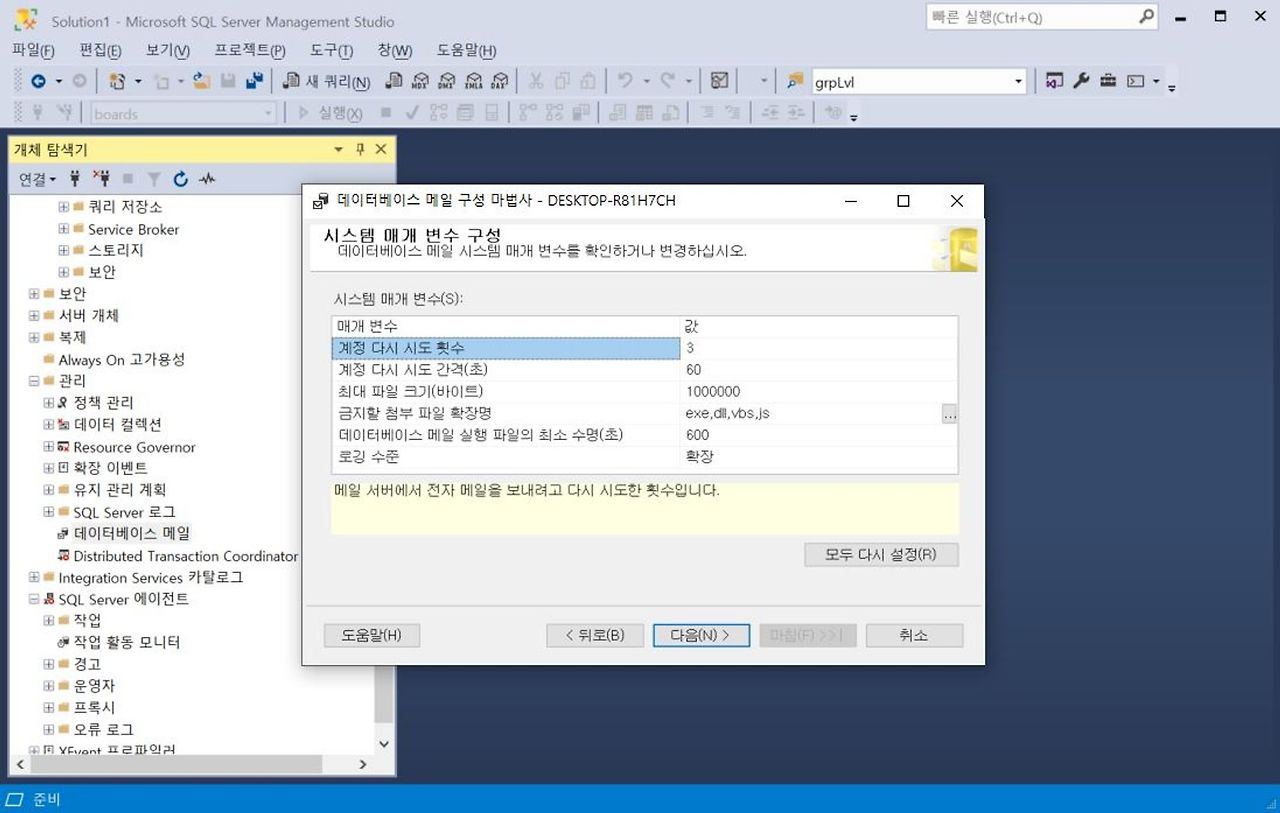Expand the 유지 관리 계획 node
1280x813 pixels.
click(49, 490)
